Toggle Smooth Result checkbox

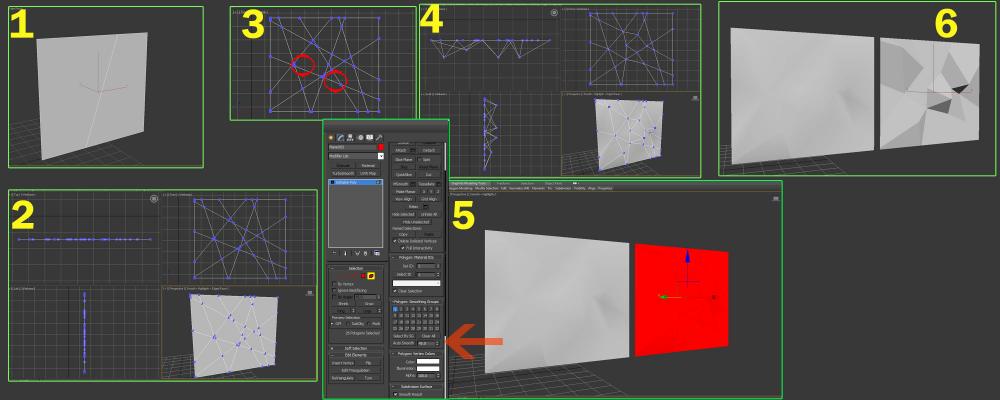(x=395, y=394)
